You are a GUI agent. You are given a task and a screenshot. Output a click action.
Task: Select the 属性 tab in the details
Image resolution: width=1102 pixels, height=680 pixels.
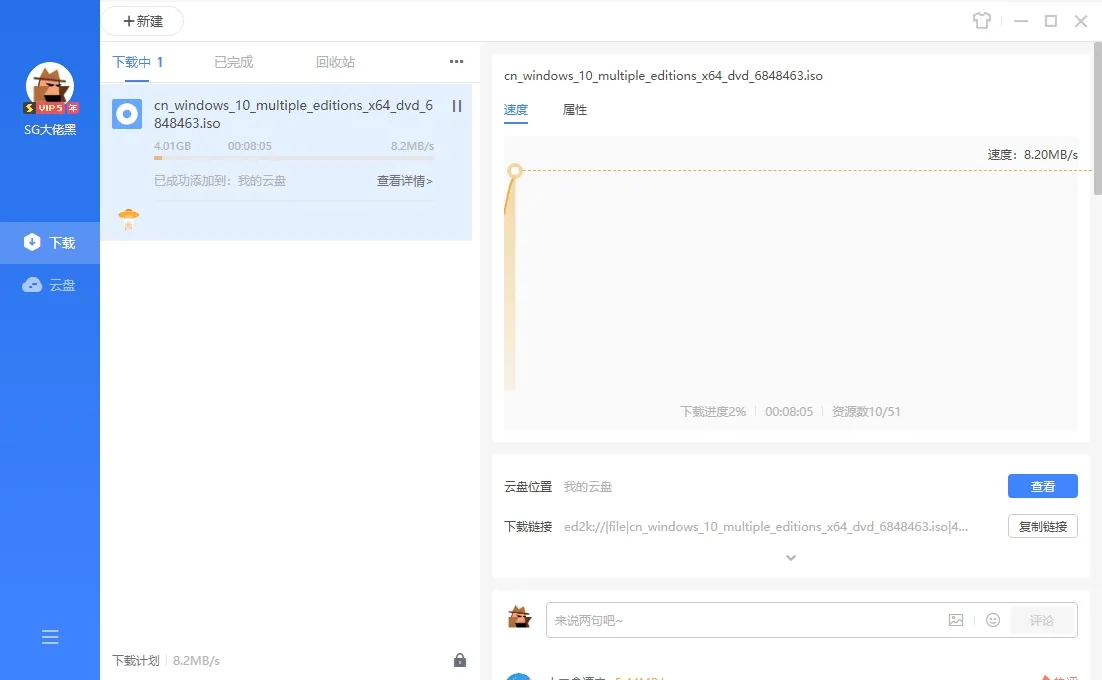coord(575,110)
